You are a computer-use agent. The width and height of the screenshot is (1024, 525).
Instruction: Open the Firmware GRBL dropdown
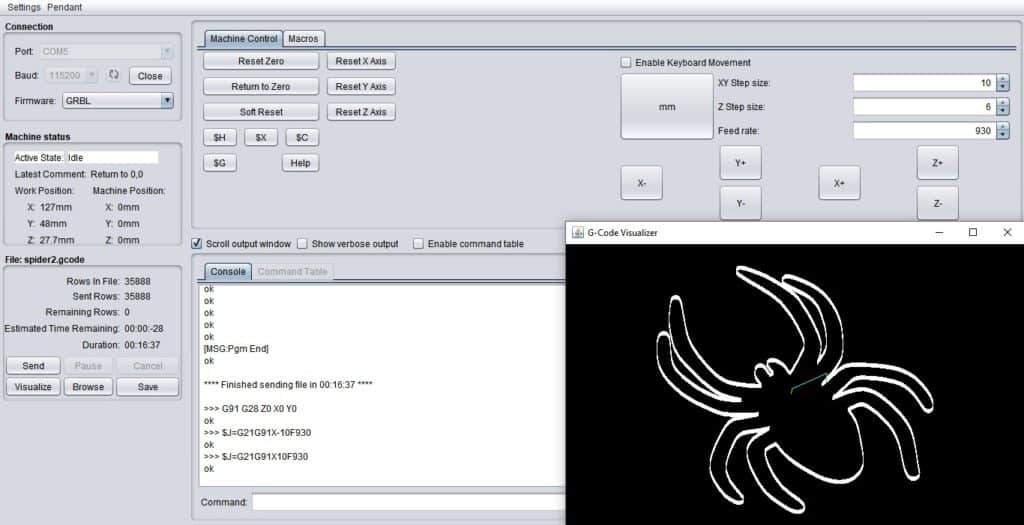point(167,101)
